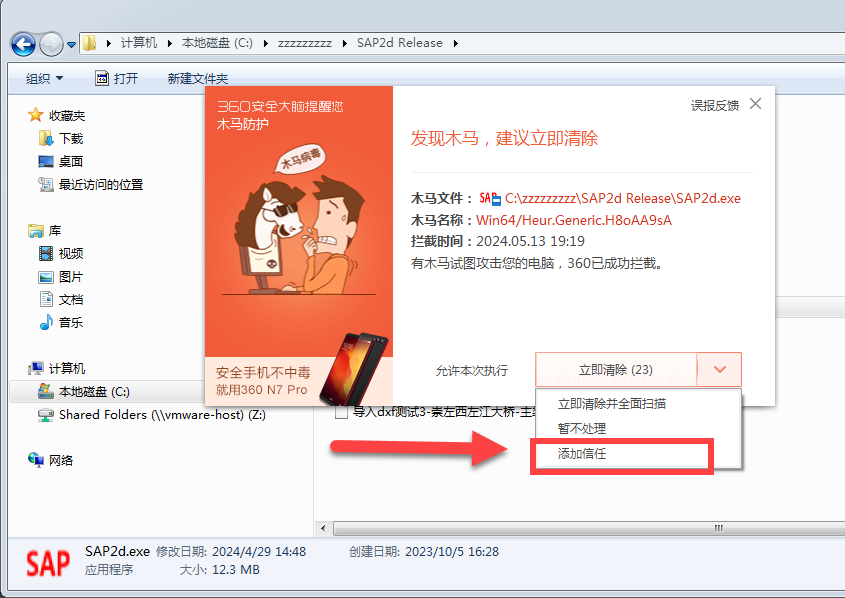Open the 音乐 library
The width and height of the screenshot is (845, 598).
click(x=71, y=323)
